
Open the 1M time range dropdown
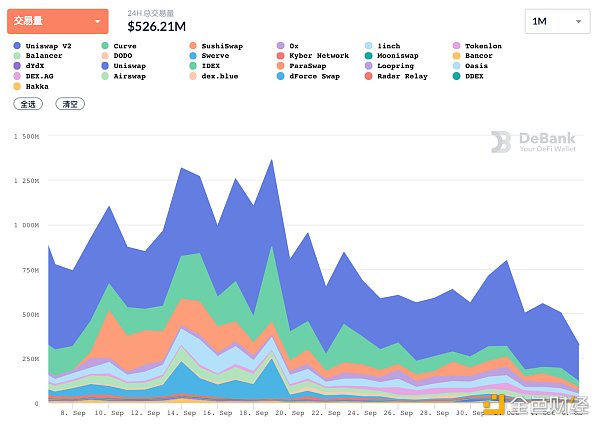point(557,21)
